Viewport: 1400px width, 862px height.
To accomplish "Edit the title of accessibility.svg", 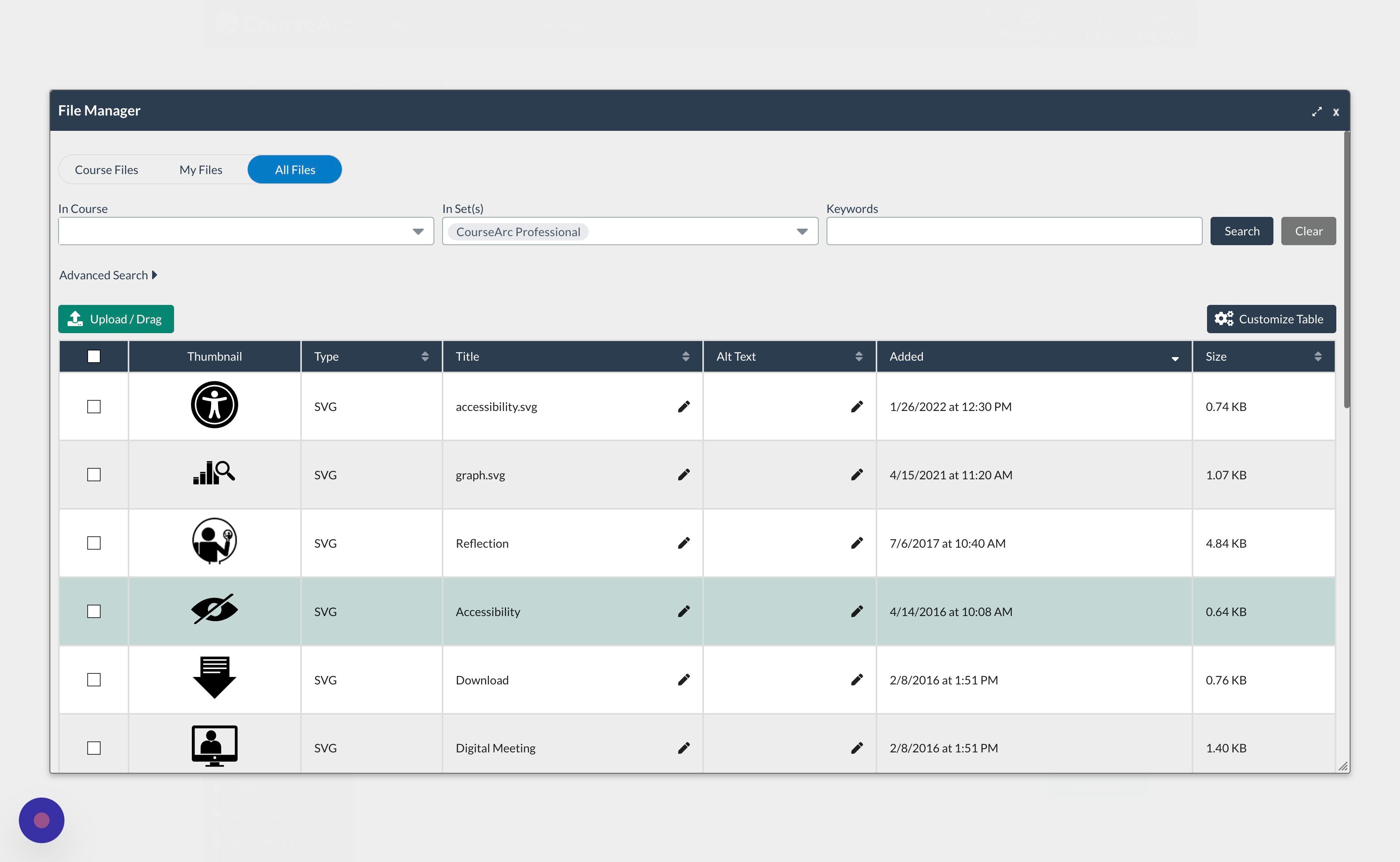I will pos(684,407).
